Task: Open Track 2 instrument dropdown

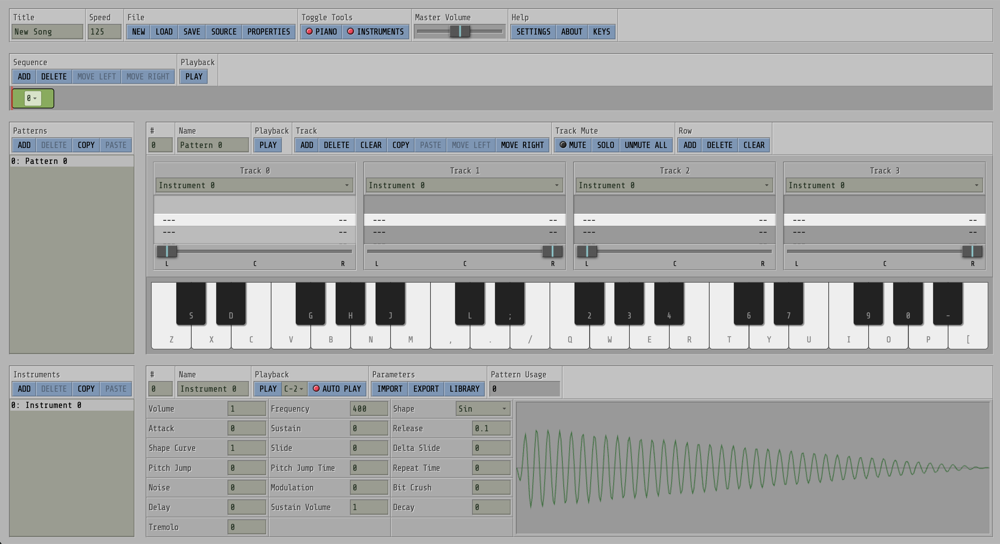Action: tap(673, 185)
